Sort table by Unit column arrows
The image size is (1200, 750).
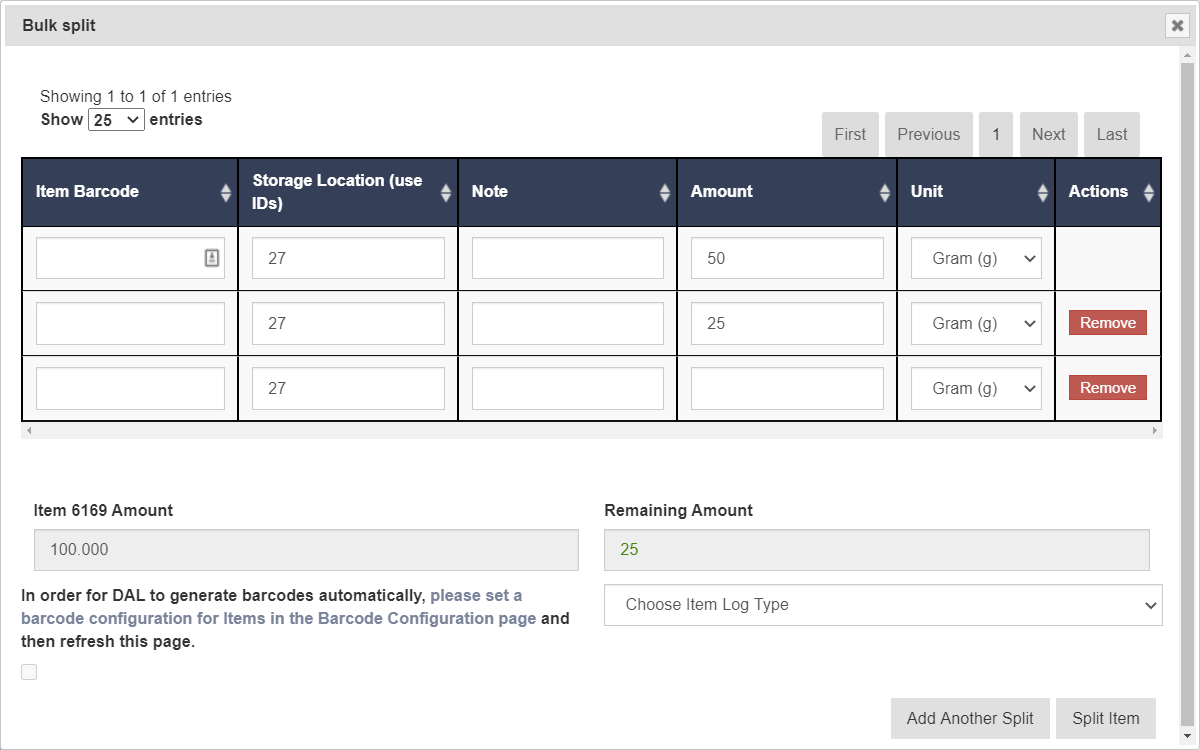pos(1042,192)
